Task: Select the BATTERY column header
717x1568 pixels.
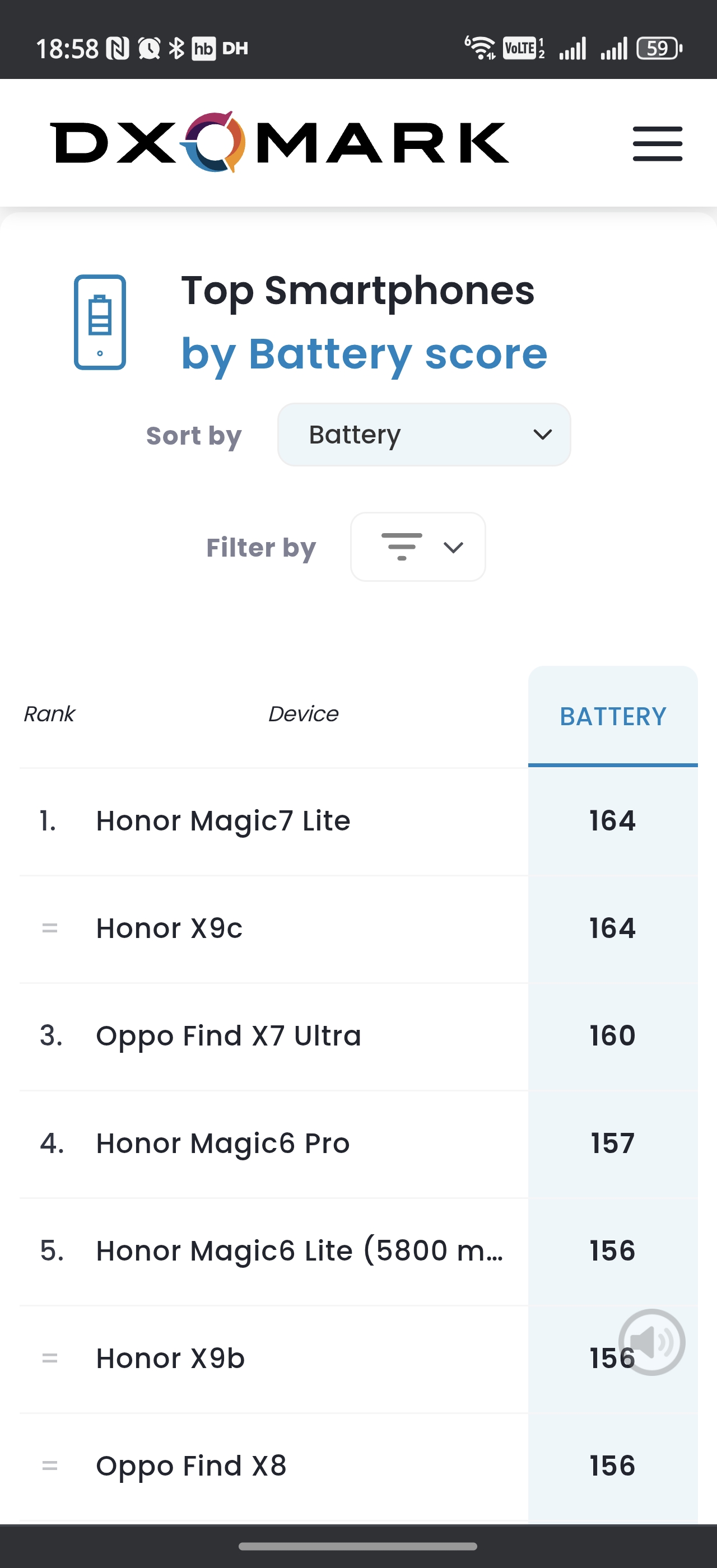Action: [612, 716]
